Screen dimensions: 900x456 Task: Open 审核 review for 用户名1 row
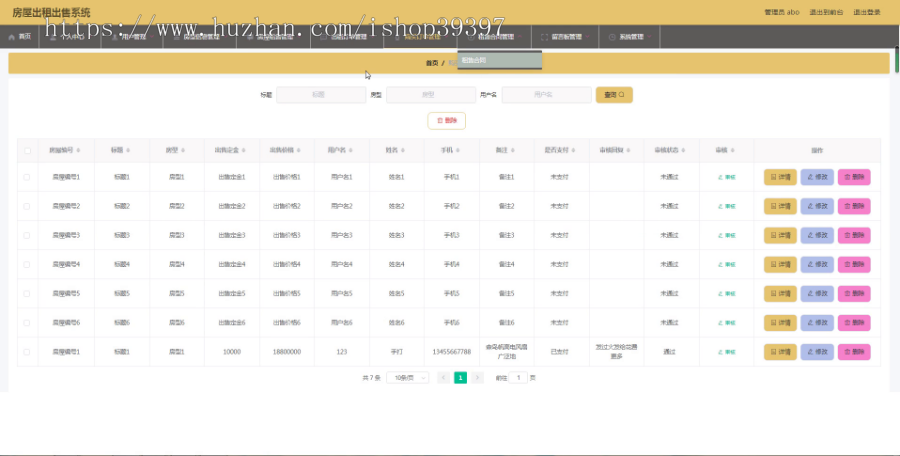coord(727,177)
